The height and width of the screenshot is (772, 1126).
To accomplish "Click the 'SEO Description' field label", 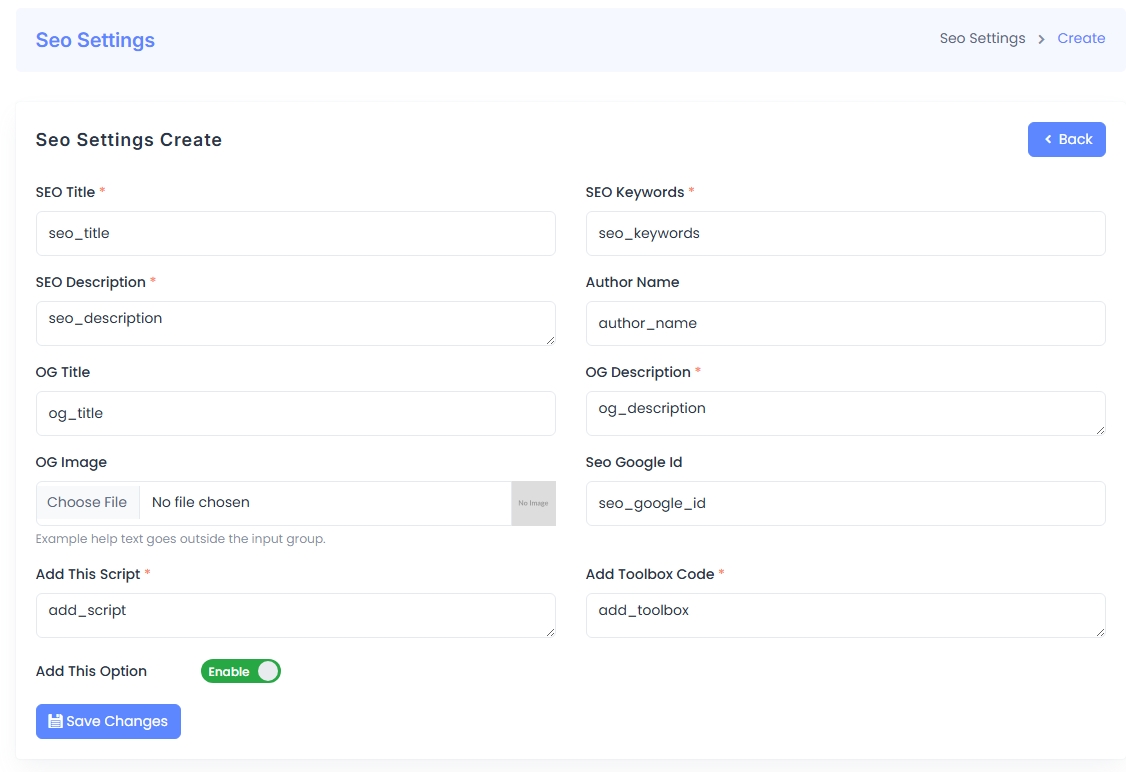I will pyautogui.click(x=90, y=282).
